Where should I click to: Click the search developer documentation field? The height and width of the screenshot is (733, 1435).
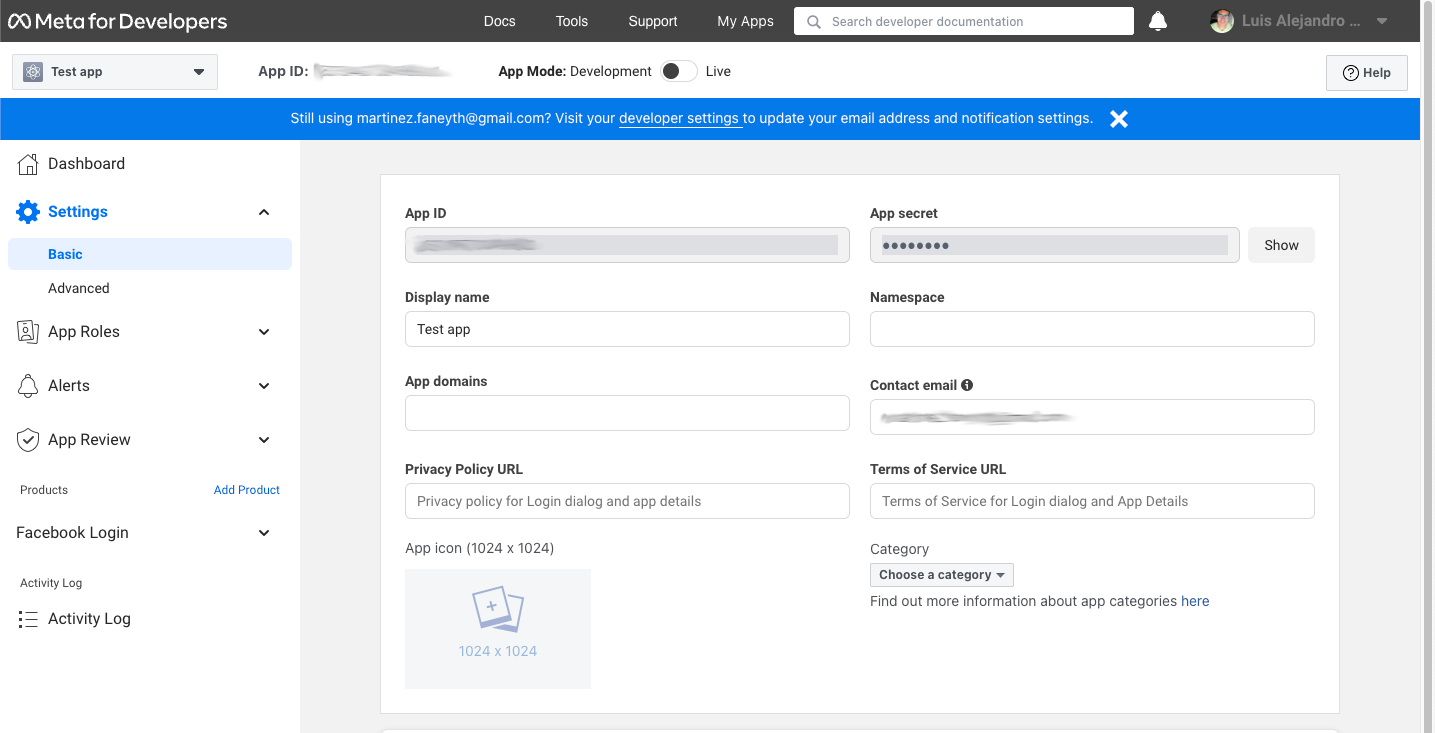(x=964, y=21)
